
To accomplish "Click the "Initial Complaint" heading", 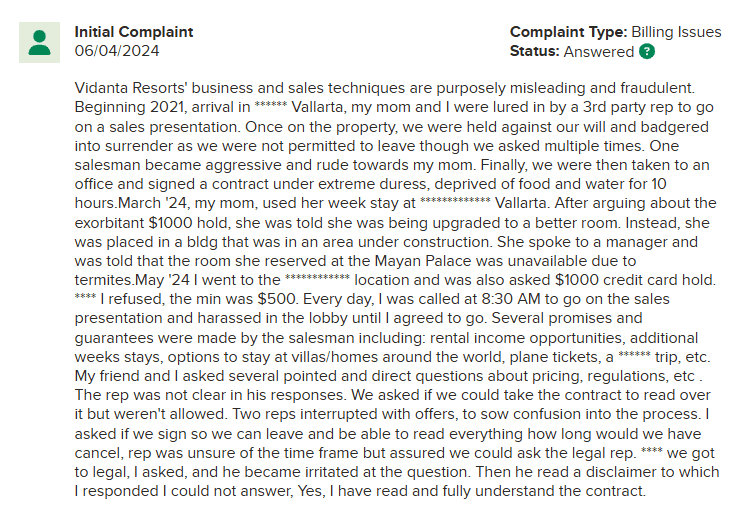I will pyautogui.click(x=134, y=32).
